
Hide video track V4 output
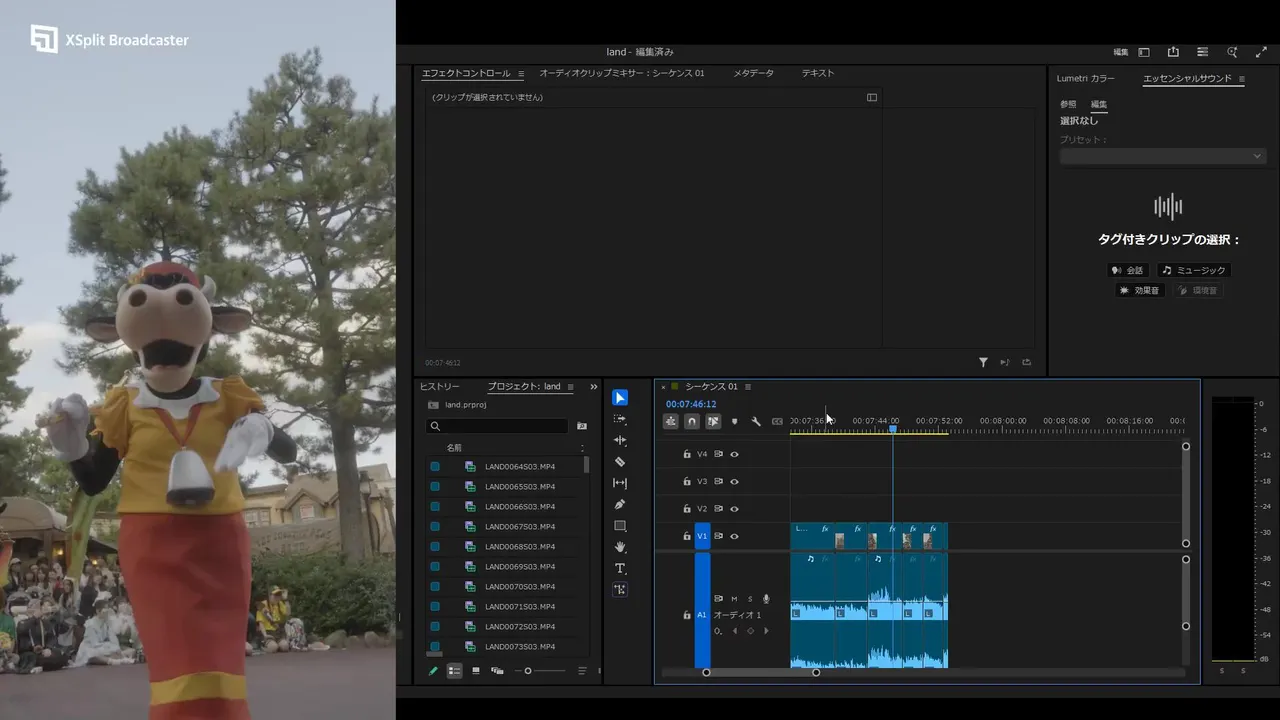[x=734, y=454]
